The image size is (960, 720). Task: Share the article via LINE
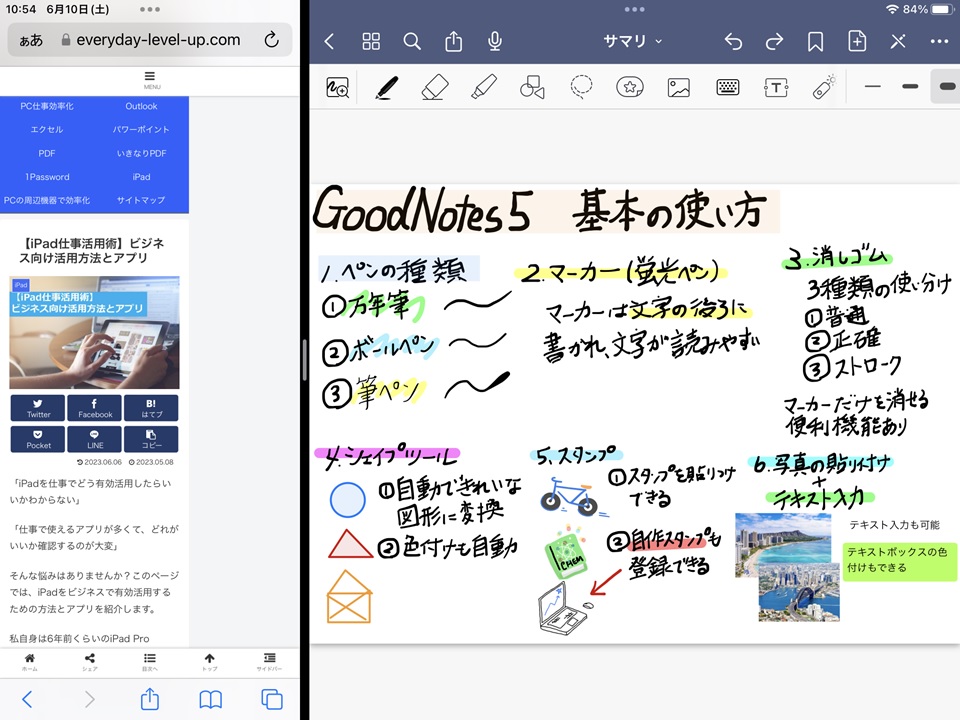pyautogui.click(x=95, y=439)
